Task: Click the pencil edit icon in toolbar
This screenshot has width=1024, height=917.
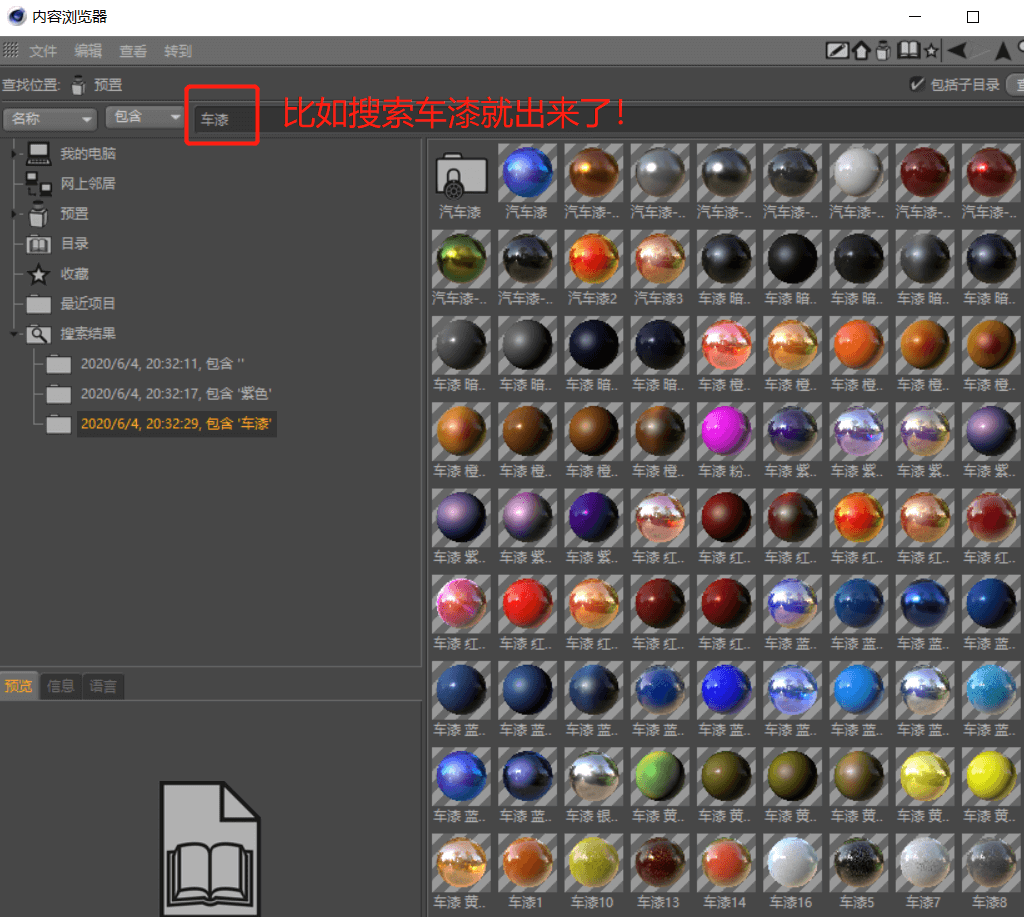Action: (837, 51)
